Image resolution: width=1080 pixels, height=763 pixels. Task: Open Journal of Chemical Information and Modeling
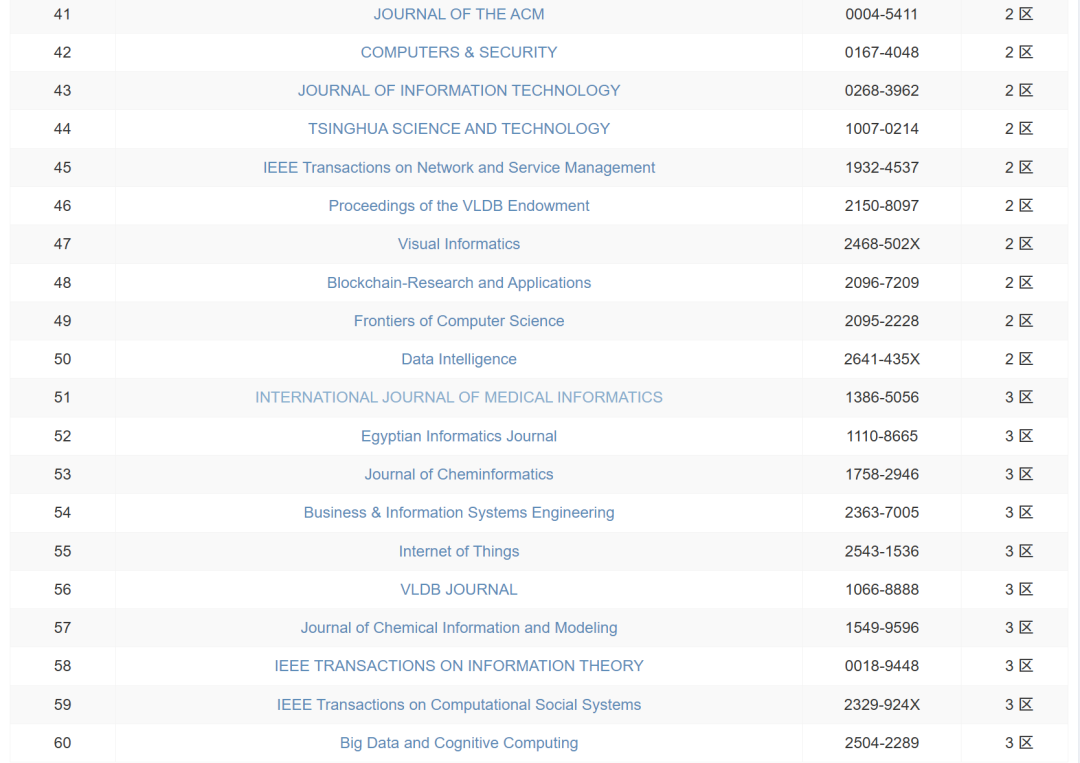459,627
